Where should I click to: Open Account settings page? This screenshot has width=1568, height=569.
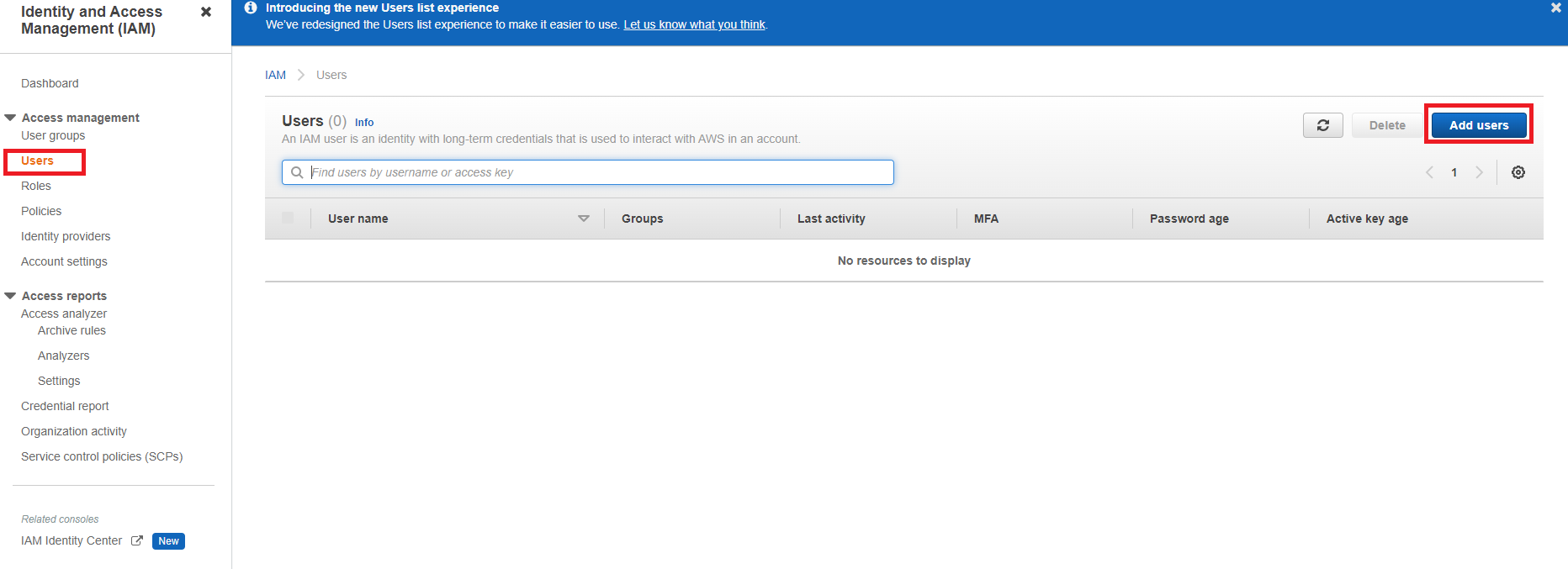pos(64,261)
